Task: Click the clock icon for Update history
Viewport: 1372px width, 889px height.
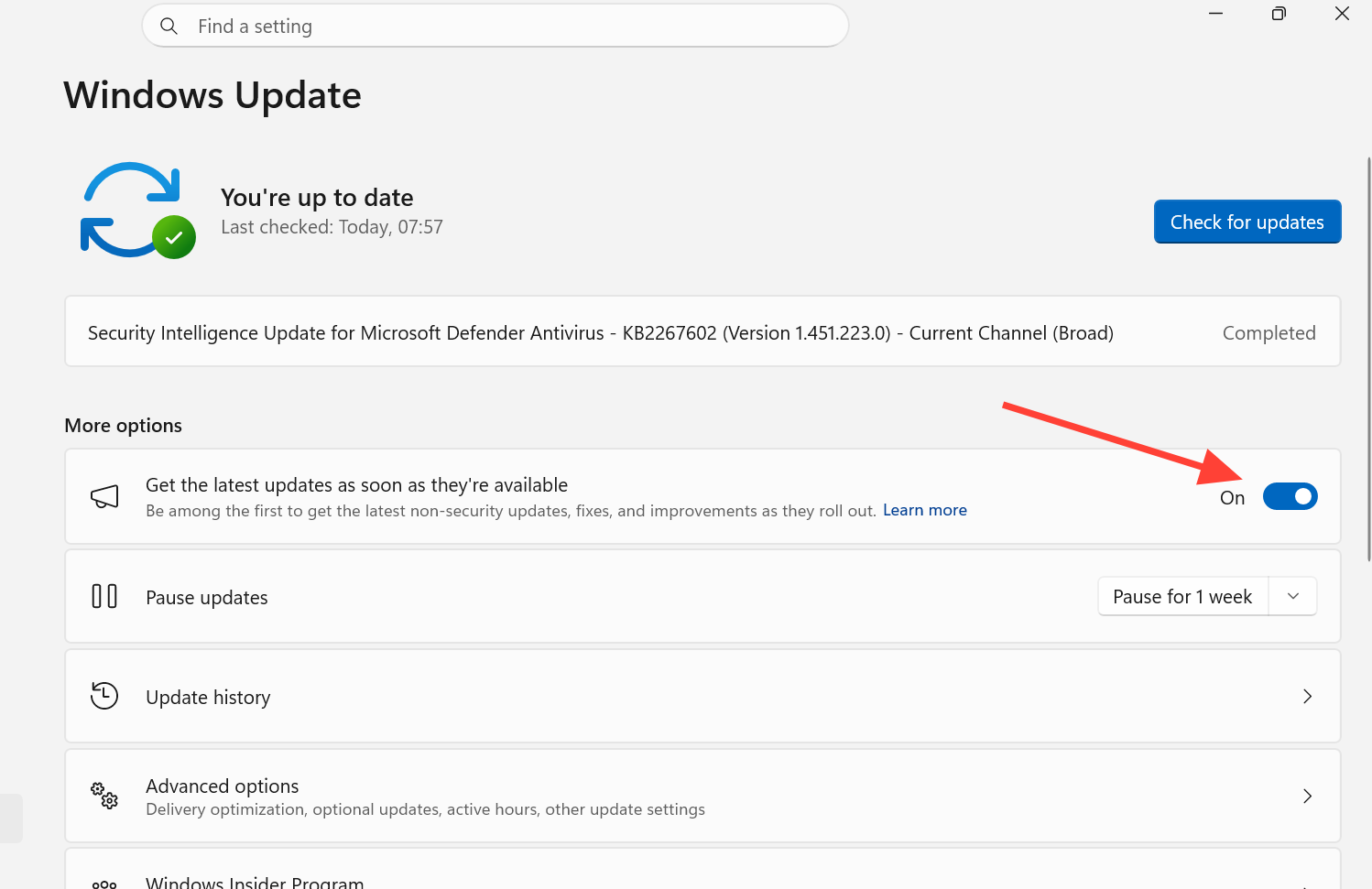Action: tap(104, 696)
